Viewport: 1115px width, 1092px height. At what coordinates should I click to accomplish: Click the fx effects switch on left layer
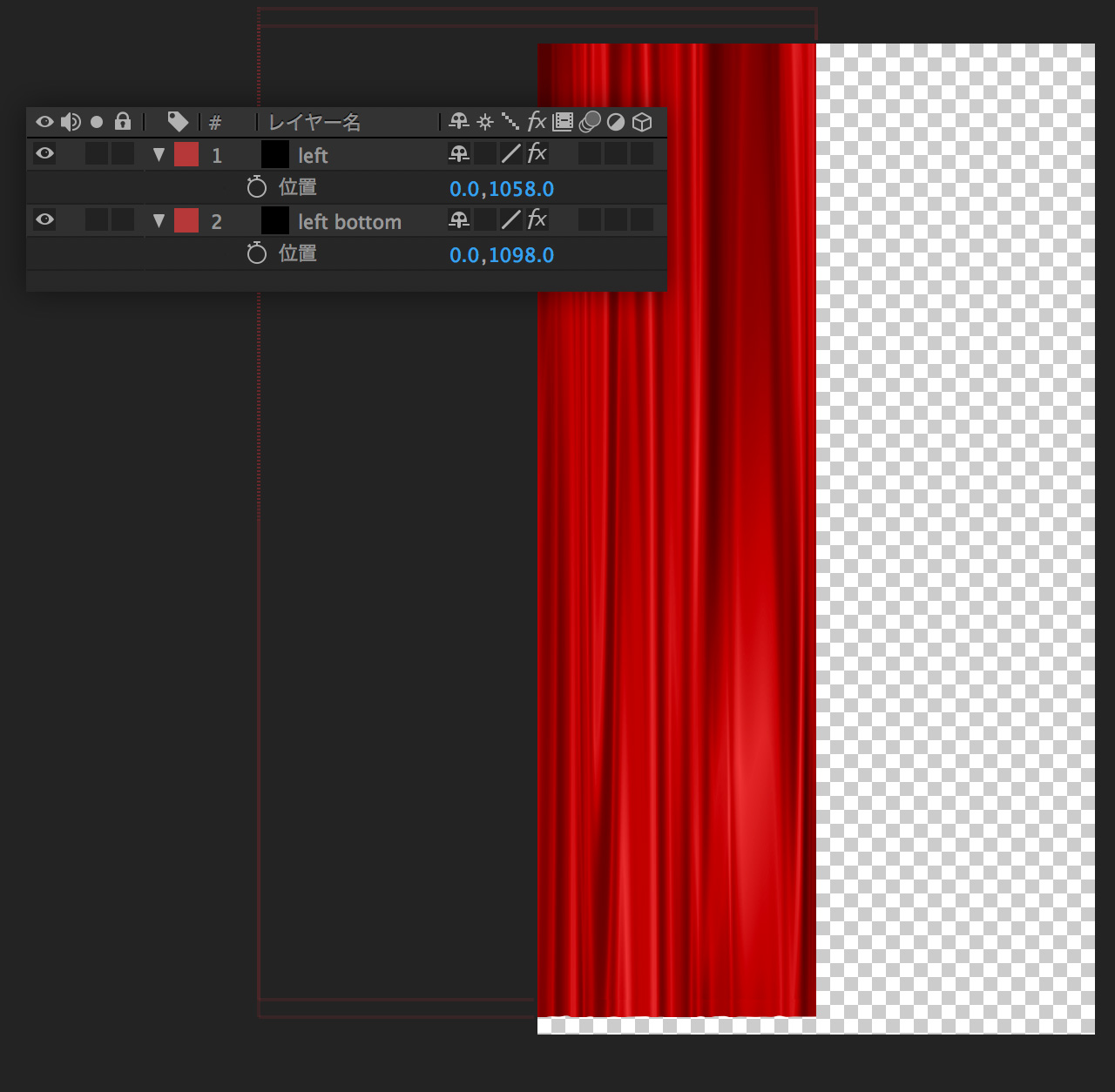[x=537, y=154]
